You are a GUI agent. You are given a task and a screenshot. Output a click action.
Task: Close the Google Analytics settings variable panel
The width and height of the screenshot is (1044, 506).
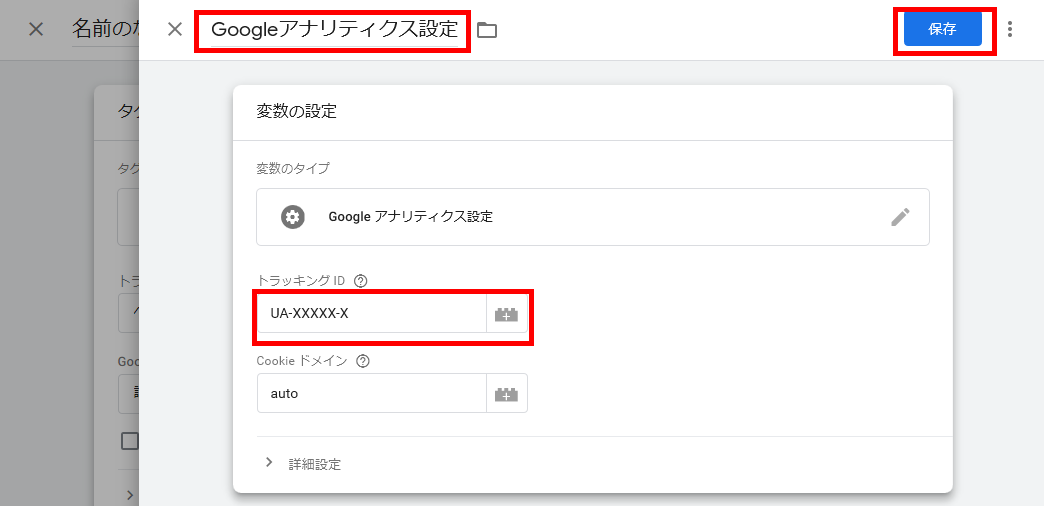(x=175, y=29)
